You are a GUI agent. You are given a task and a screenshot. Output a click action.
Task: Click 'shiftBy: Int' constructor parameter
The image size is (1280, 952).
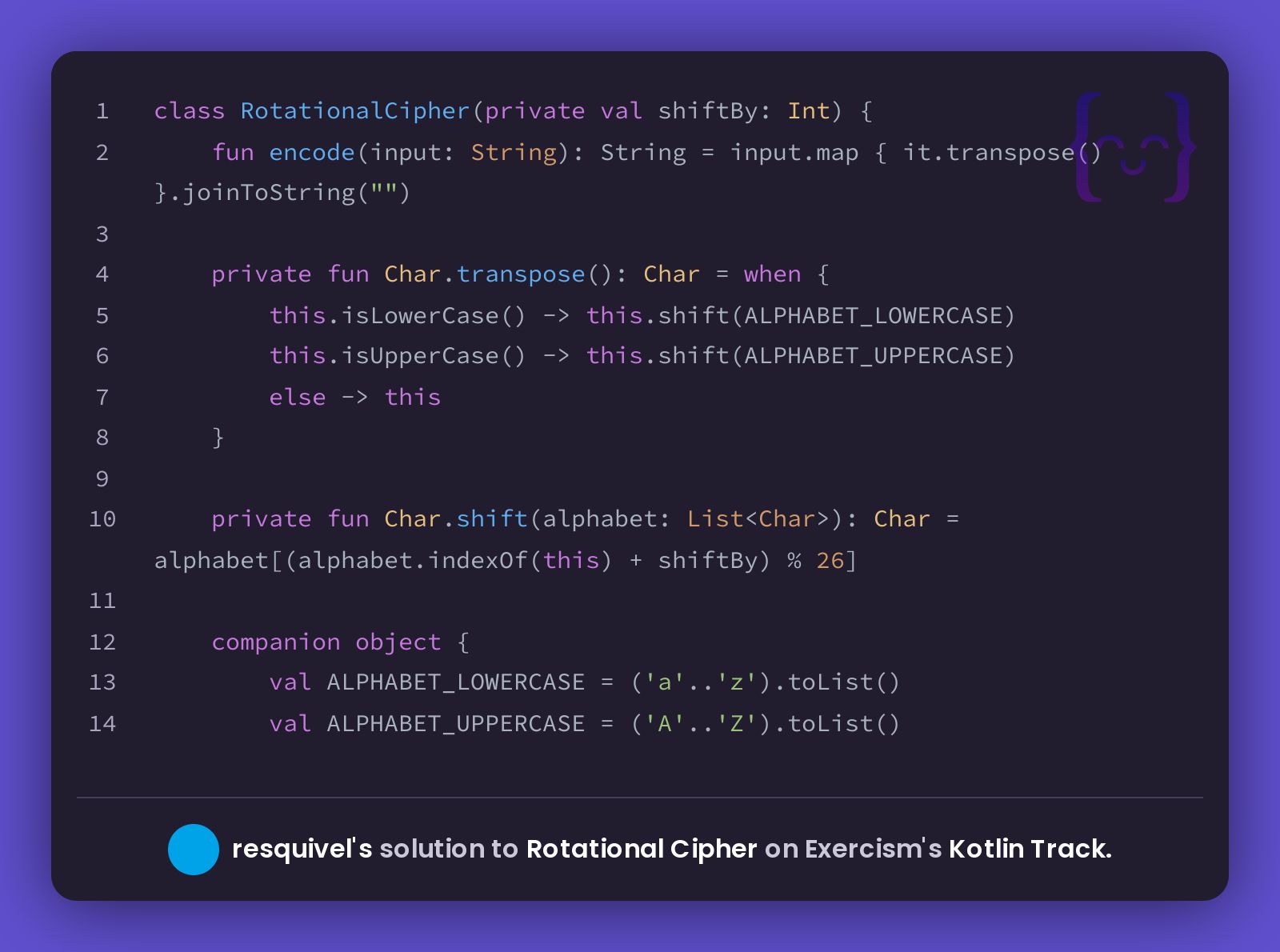click(745, 110)
